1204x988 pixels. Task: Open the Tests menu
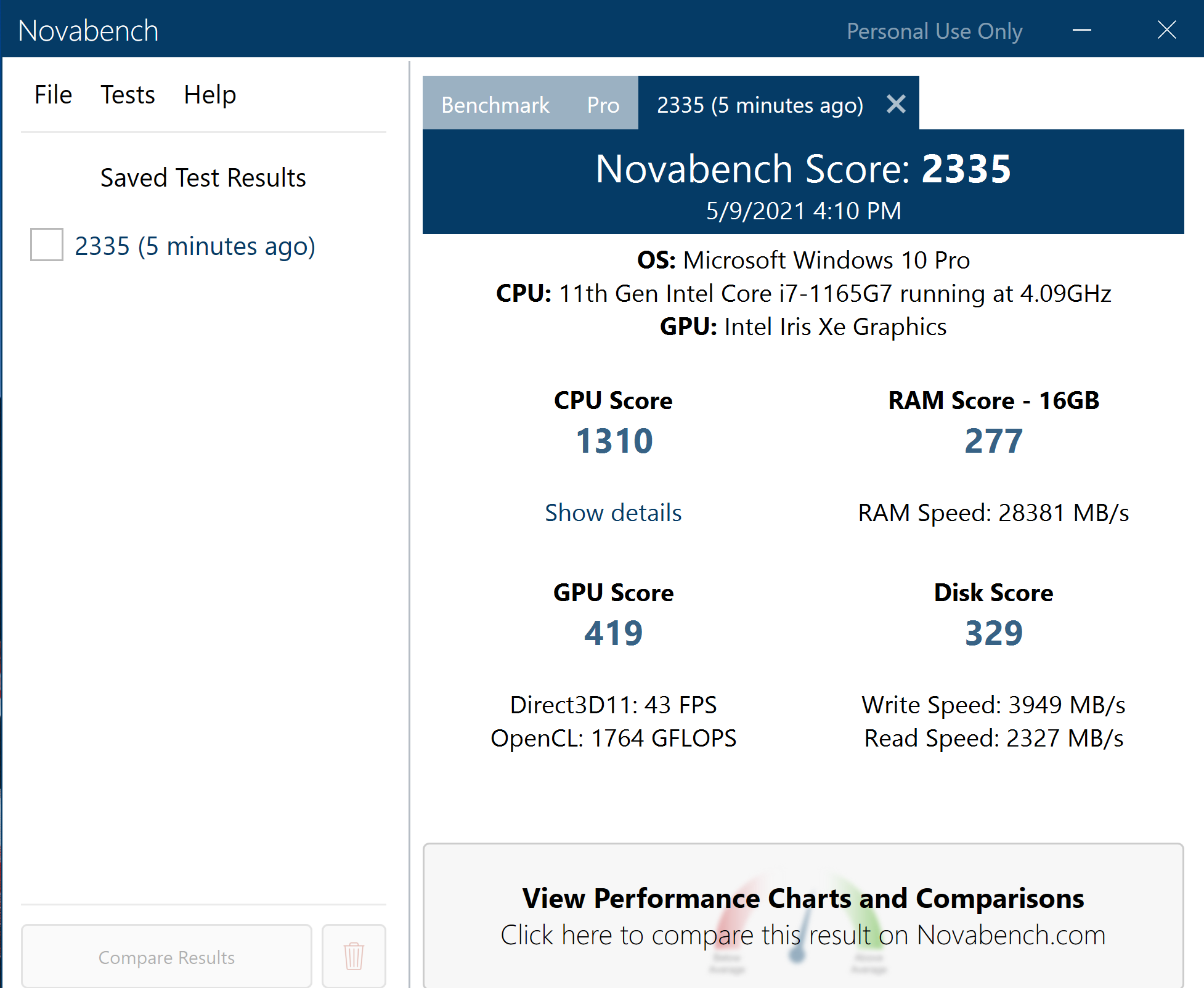point(128,95)
